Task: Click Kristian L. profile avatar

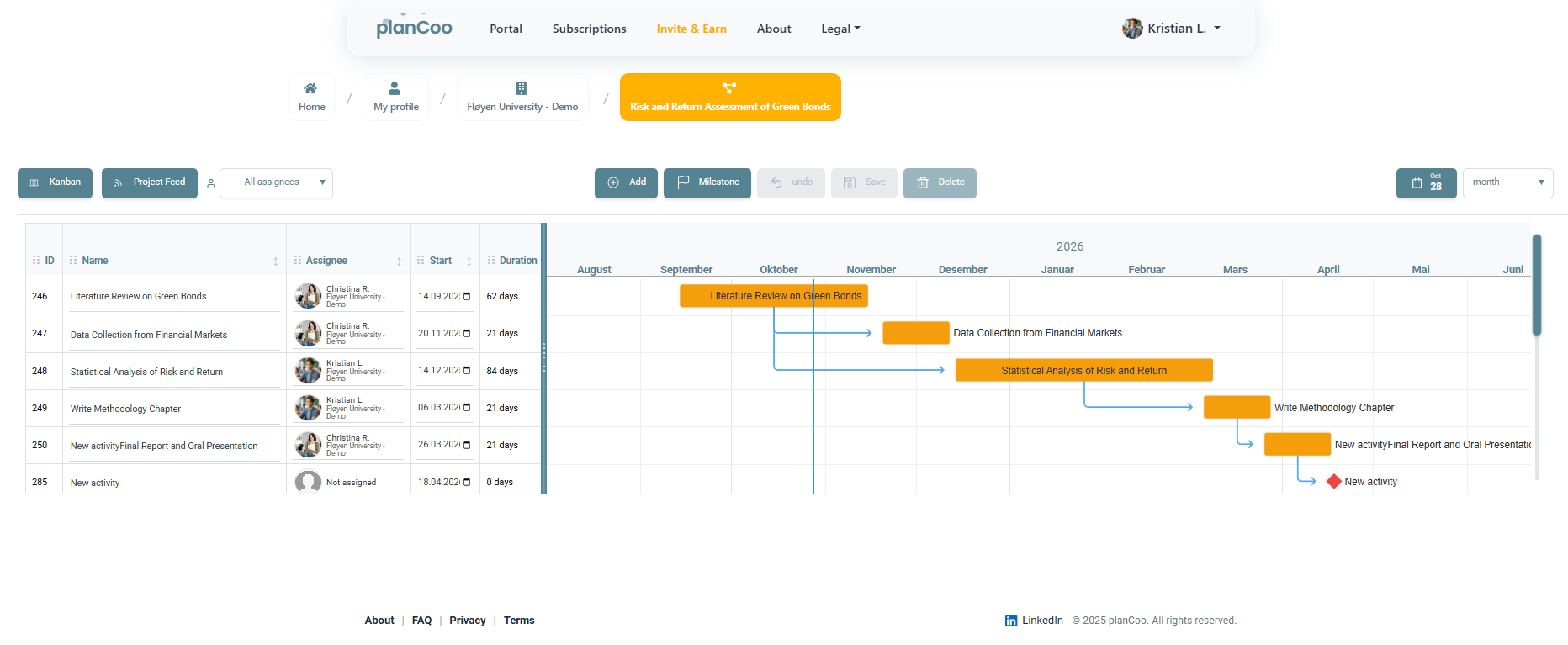Action: 1132,29
